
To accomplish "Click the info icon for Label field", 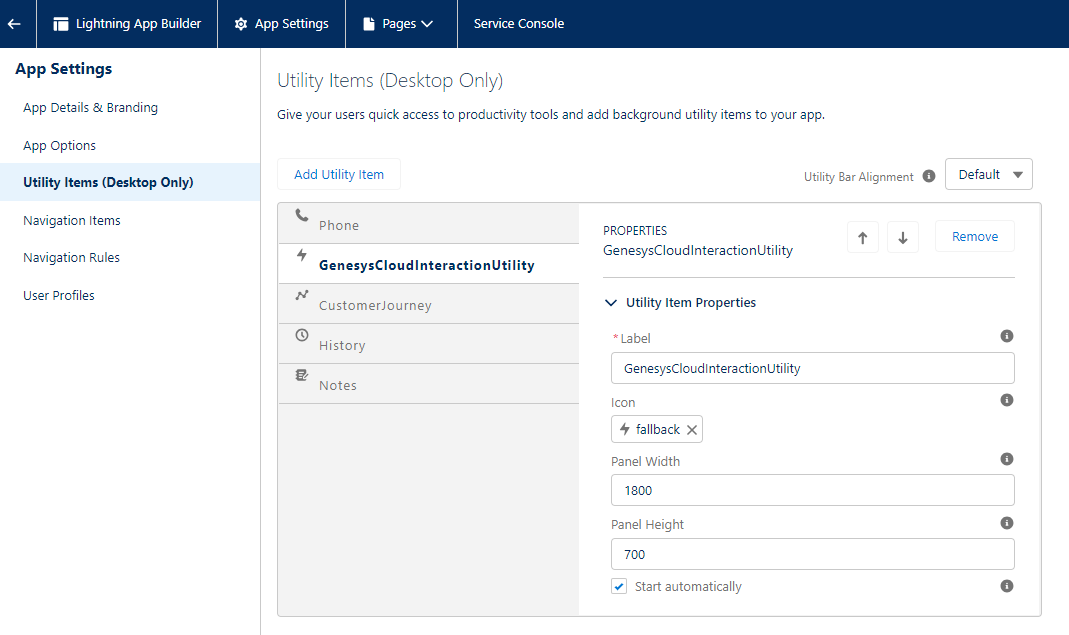I will [x=1007, y=337].
